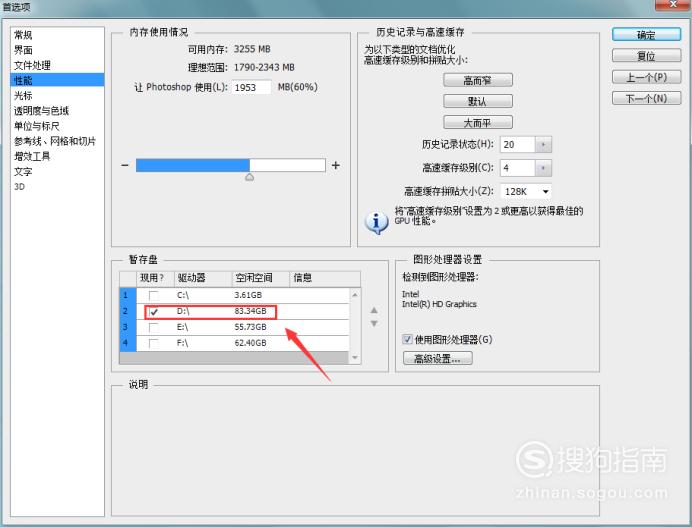Apply the 默认 cache preset

(478, 101)
